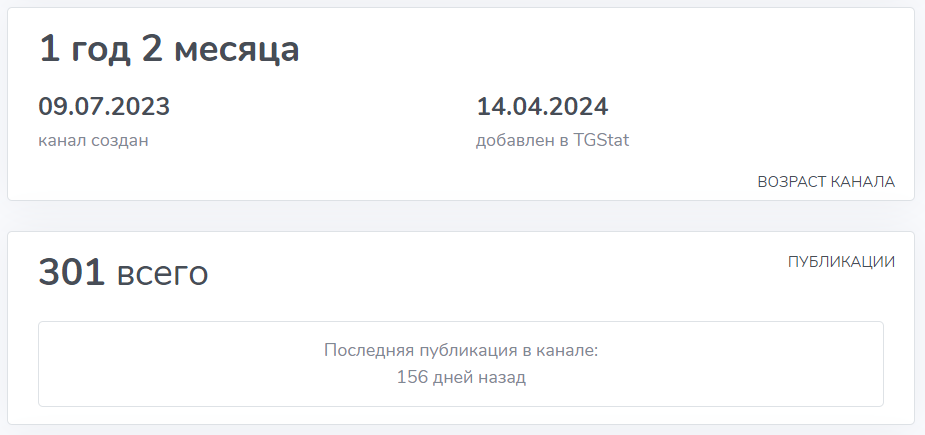
Task: Click the number 301 in publications card
Action: [72, 273]
